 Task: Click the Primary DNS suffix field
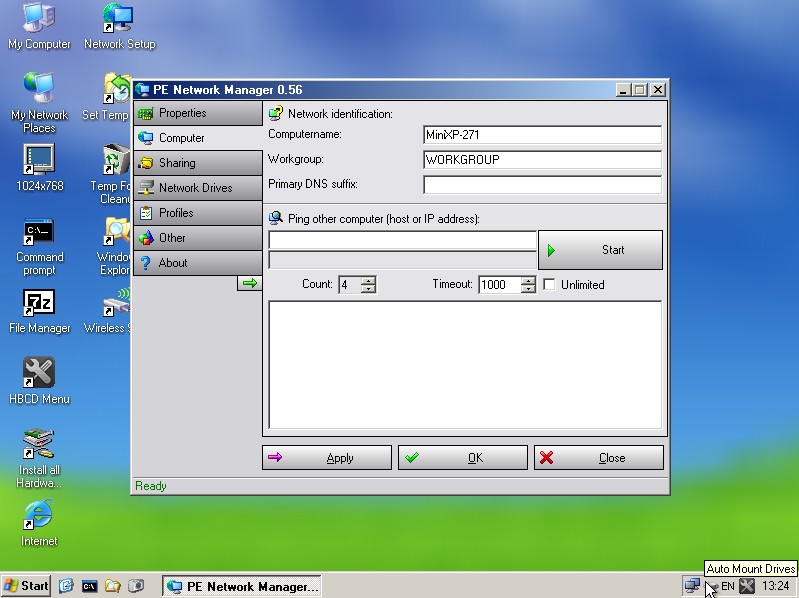542,184
